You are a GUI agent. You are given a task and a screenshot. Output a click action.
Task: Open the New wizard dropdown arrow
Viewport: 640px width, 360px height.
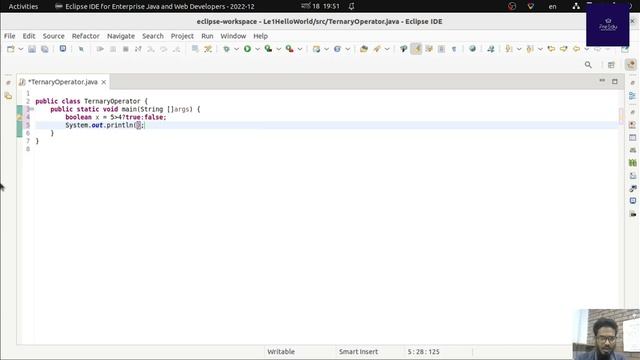(x=20, y=49)
